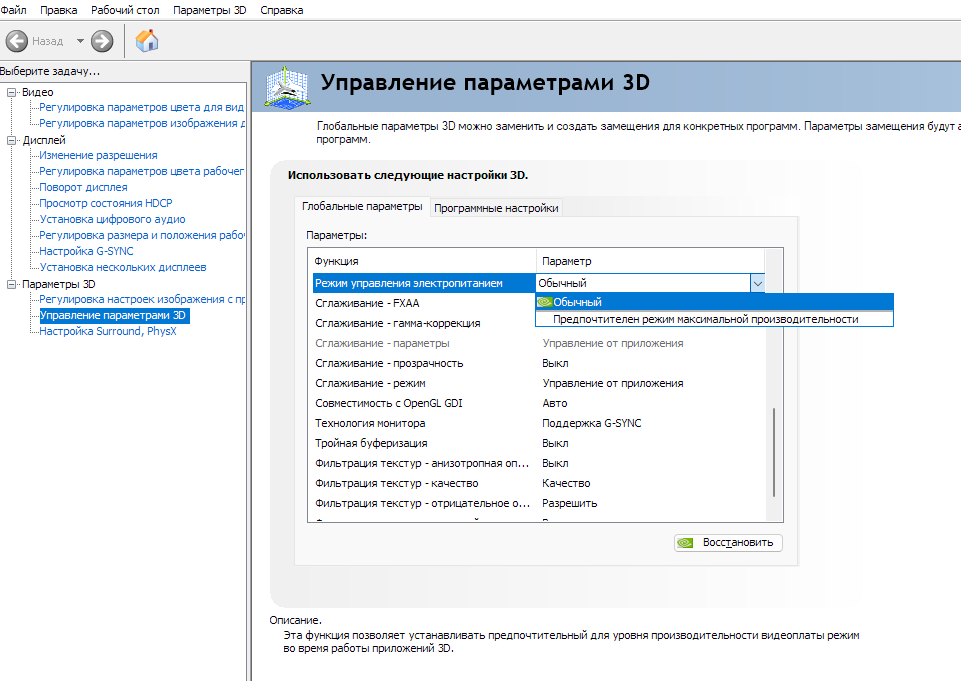This screenshot has height=681, width=961.
Task: Click the Forward arrow icon in toolbar
Action: [x=102, y=41]
